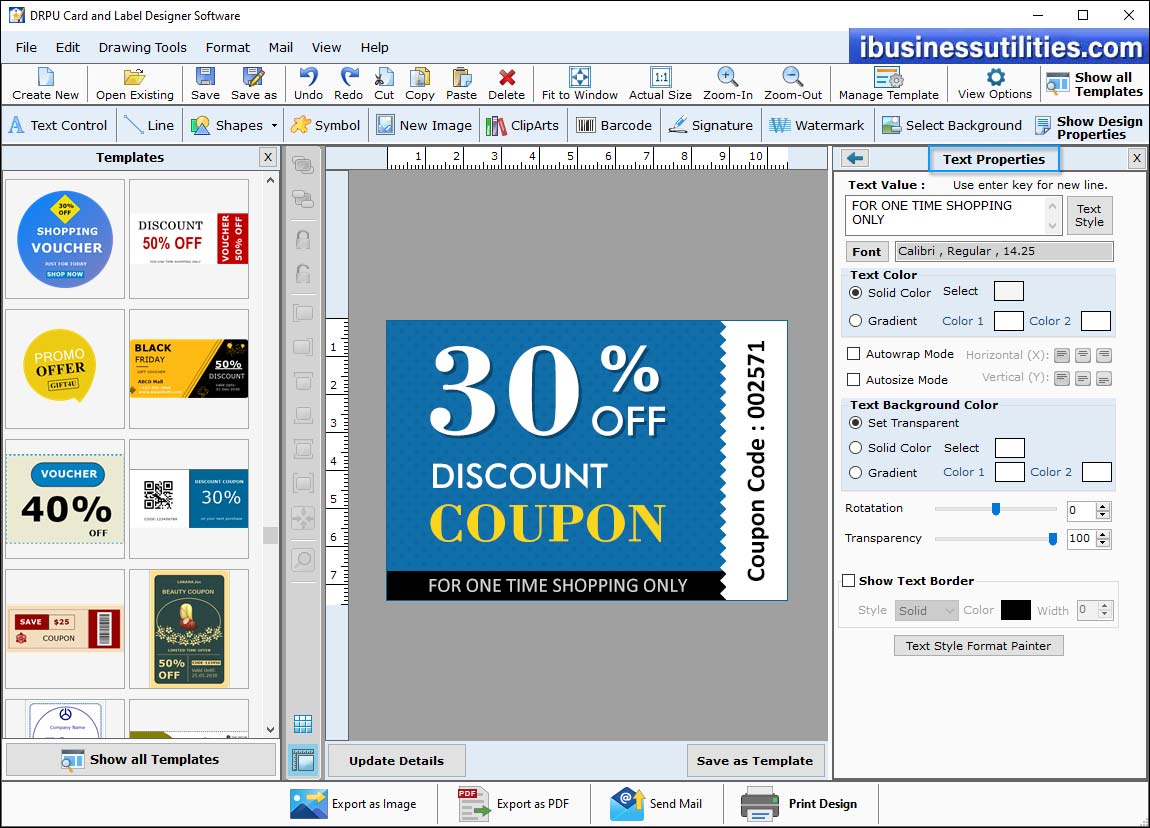
Task: Open the Drawing Tools menu
Action: (x=142, y=47)
